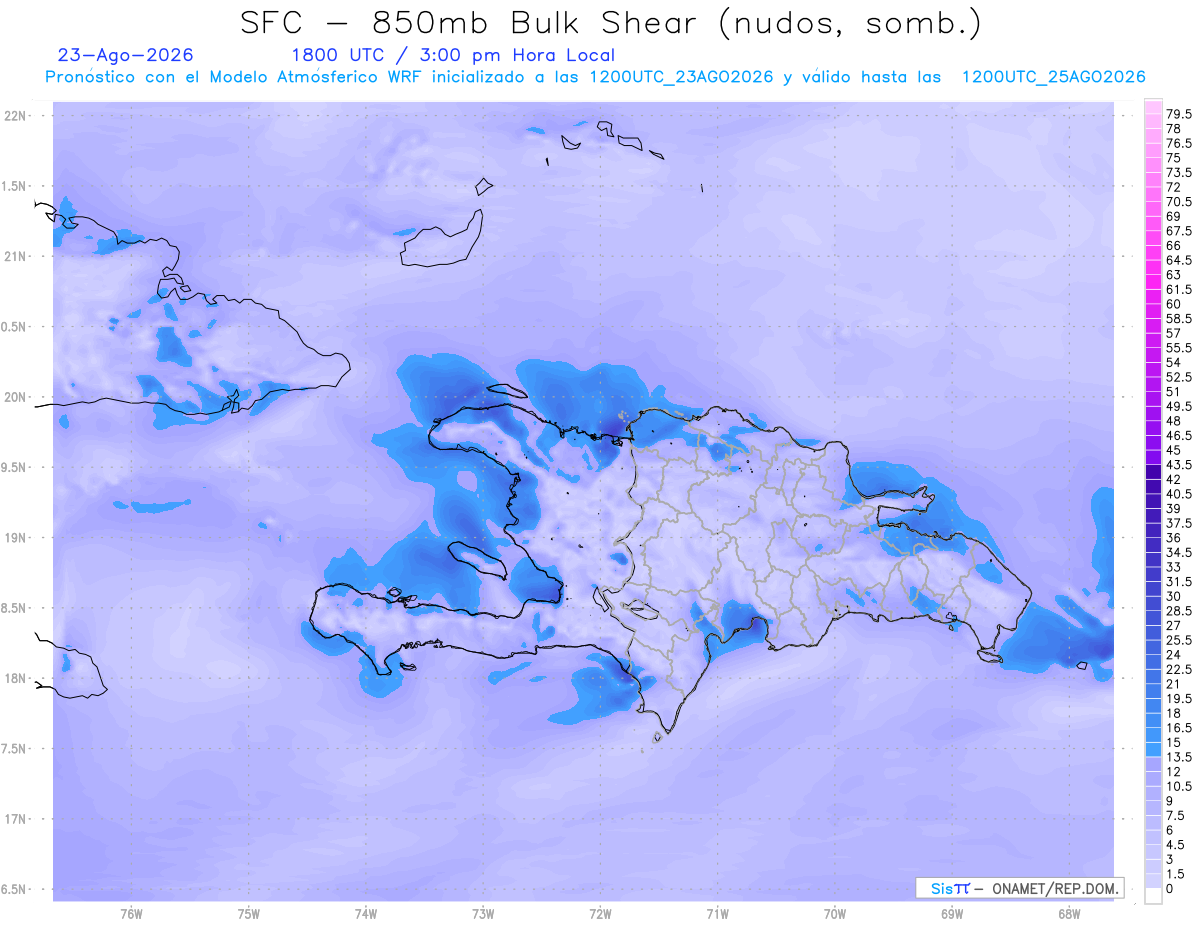Click the "0" colorbar value at bottom
Image resolution: width=1200 pixels, height=927 pixels.
[1170, 888]
